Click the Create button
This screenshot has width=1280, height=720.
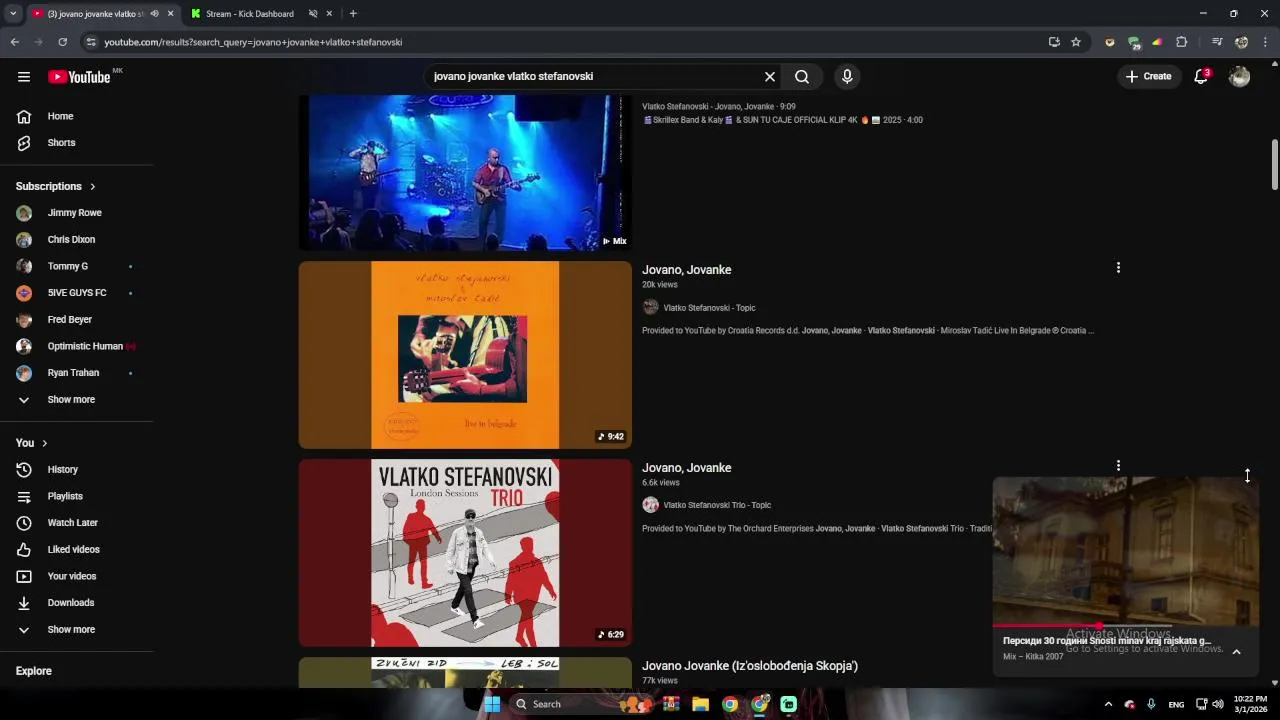click(1148, 77)
